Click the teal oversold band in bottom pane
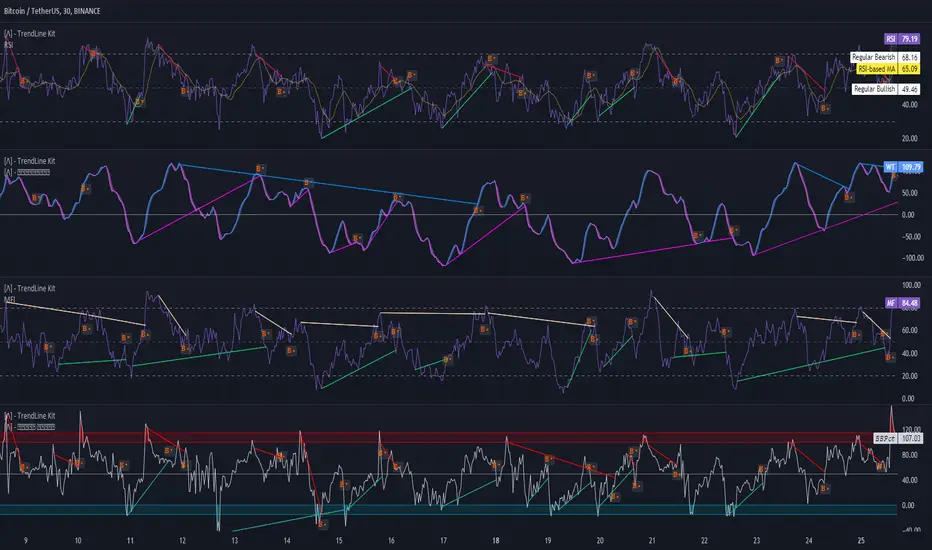932x550 pixels. pyautogui.click(x=448, y=510)
